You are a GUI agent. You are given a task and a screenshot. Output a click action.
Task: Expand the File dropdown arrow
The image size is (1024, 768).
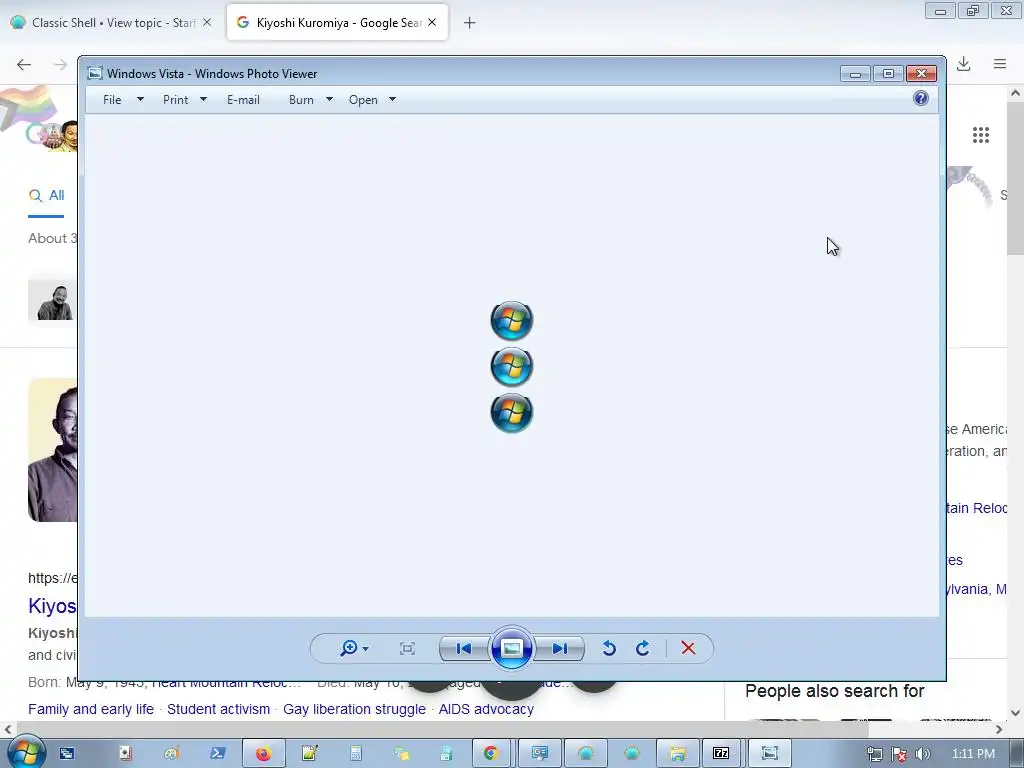pyautogui.click(x=140, y=99)
